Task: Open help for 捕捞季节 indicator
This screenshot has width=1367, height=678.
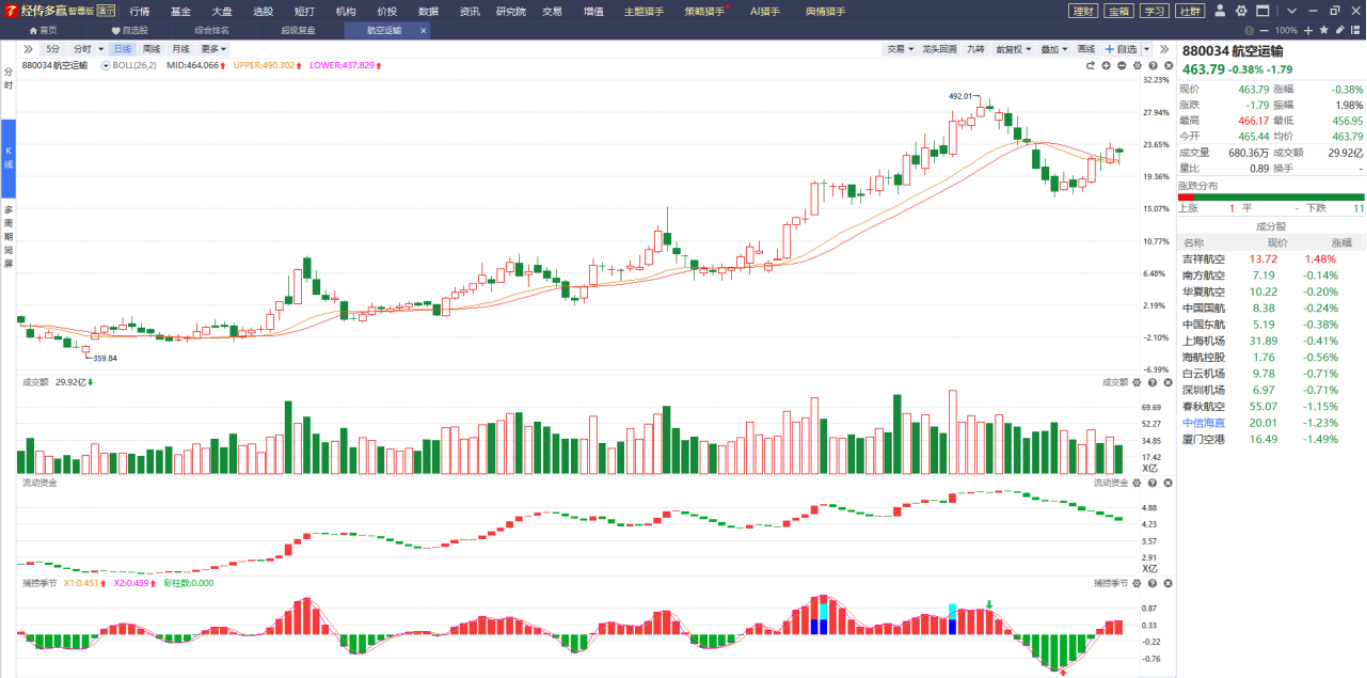Action: click(1152, 583)
